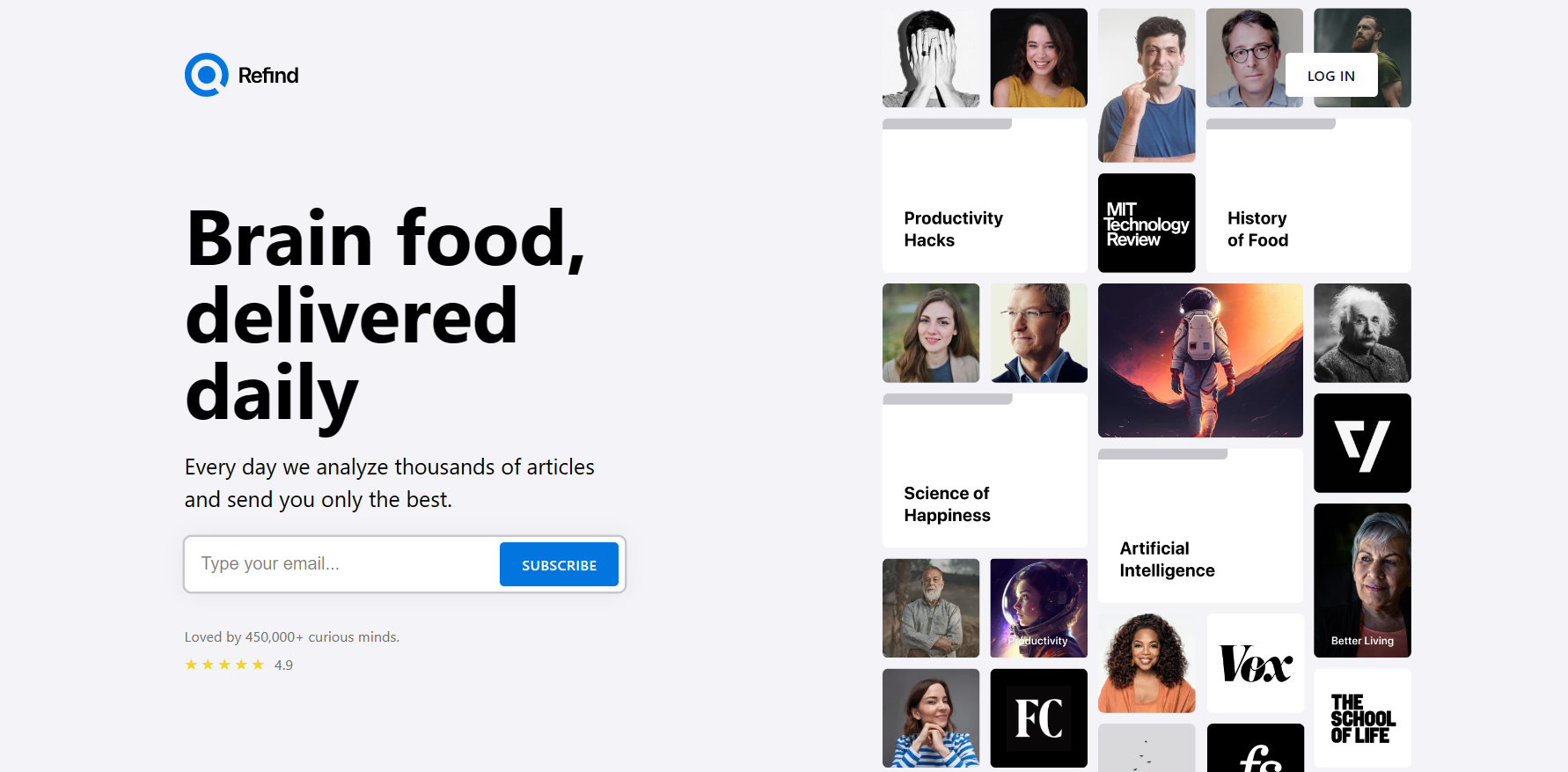
Task: Open The School of Life logo tile
Action: (1362, 717)
